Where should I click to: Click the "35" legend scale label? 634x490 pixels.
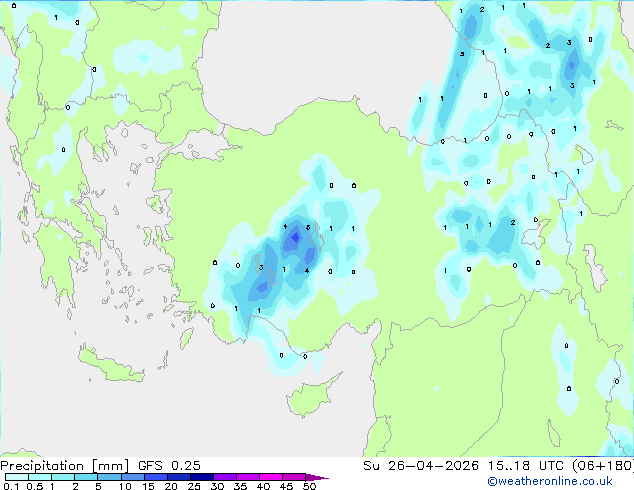[x=240, y=486]
